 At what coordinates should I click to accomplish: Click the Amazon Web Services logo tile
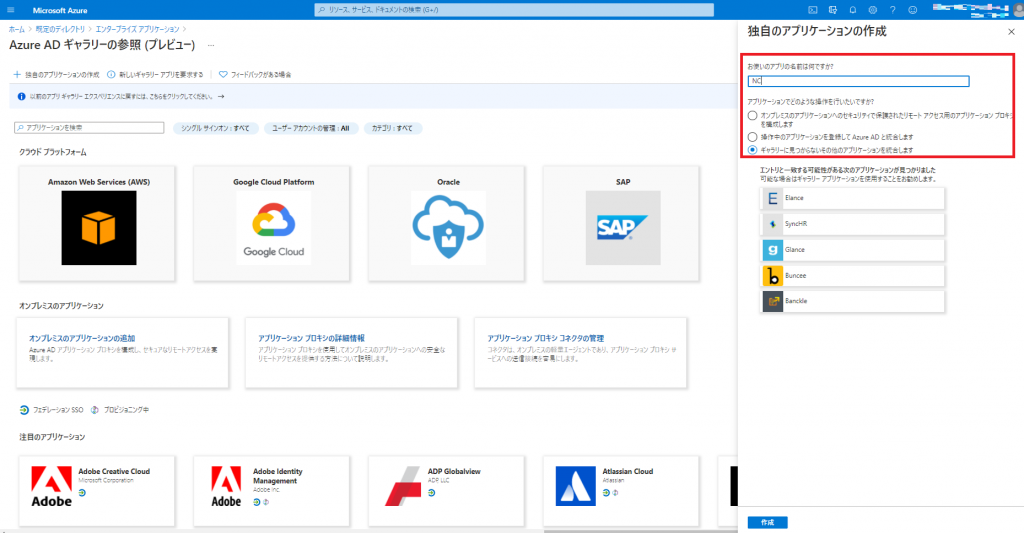coord(99,228)
